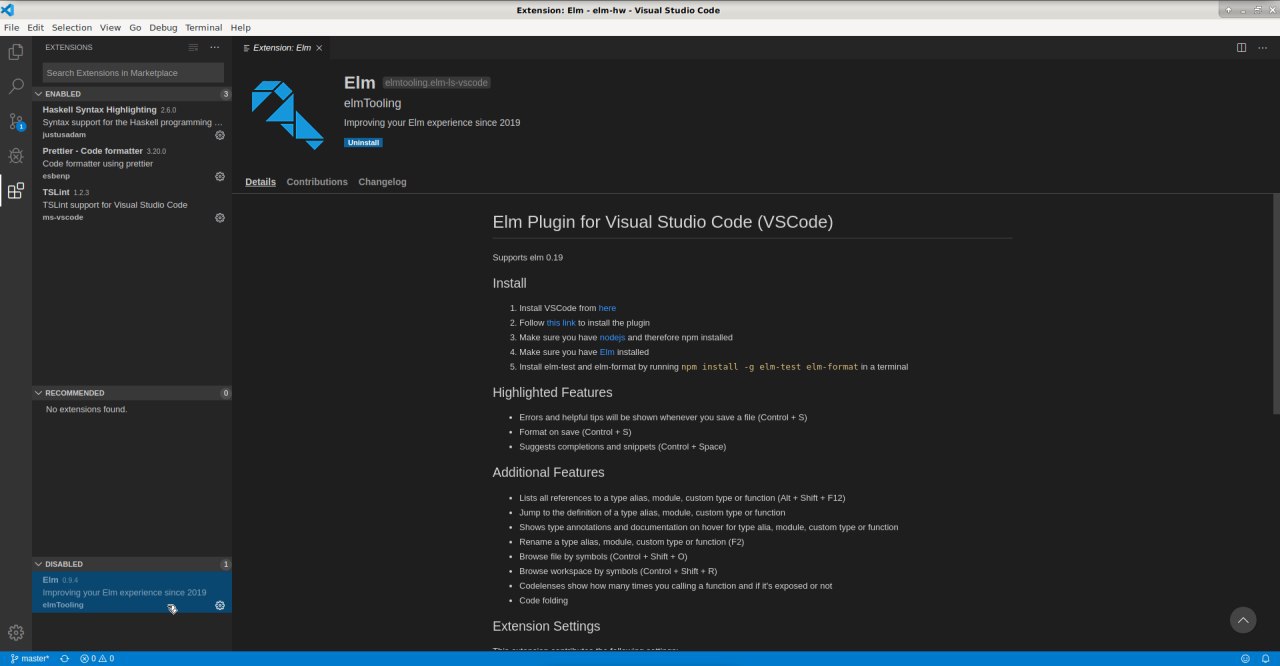Image resolution: width=1280 pixels, height=666 pixels.
Task: Follow the 'here' link to install VSCode
Action: pos(607,308)
